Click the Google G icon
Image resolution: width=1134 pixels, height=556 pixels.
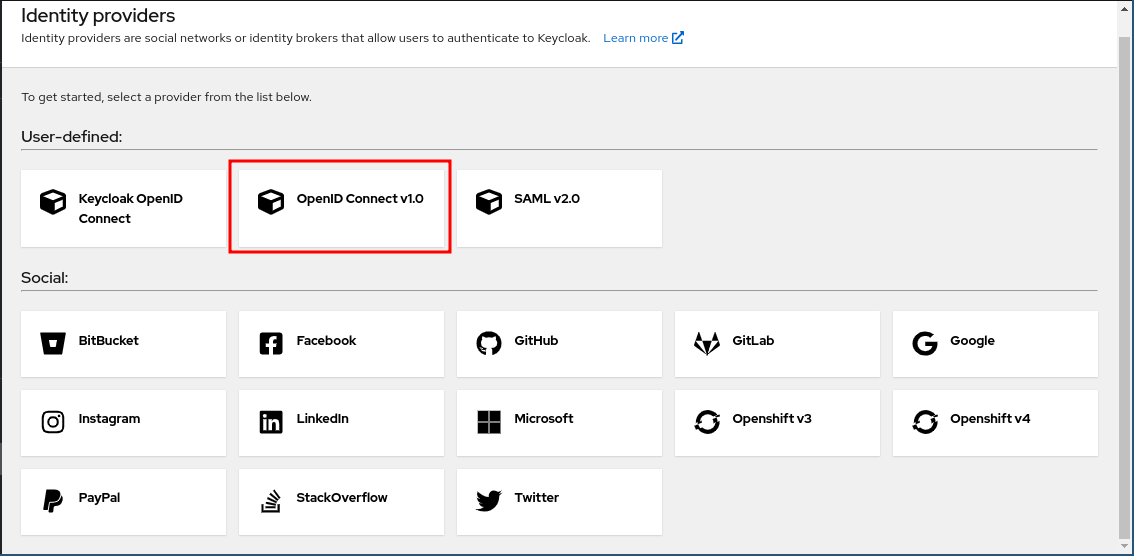pos(924,343)
